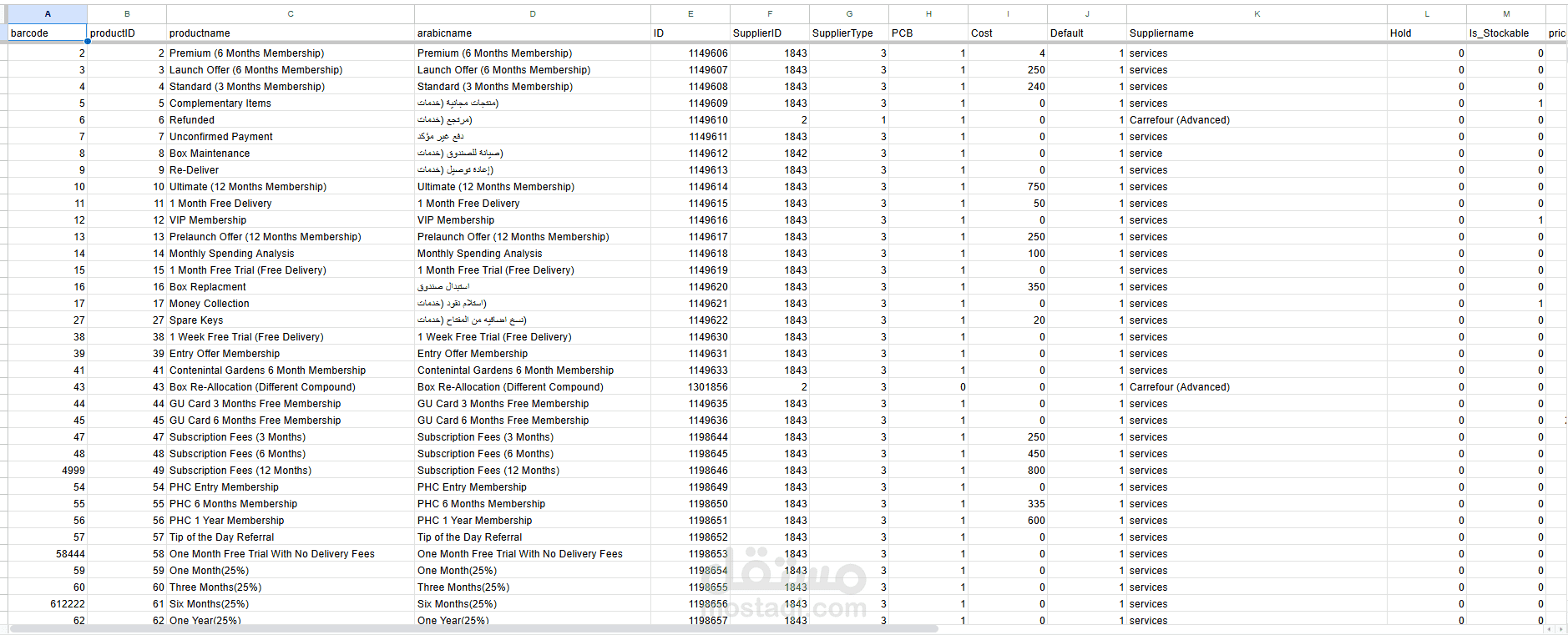
Task: Click arabicname cell 'Six Months(25%)'
Action: pos(533,604)
